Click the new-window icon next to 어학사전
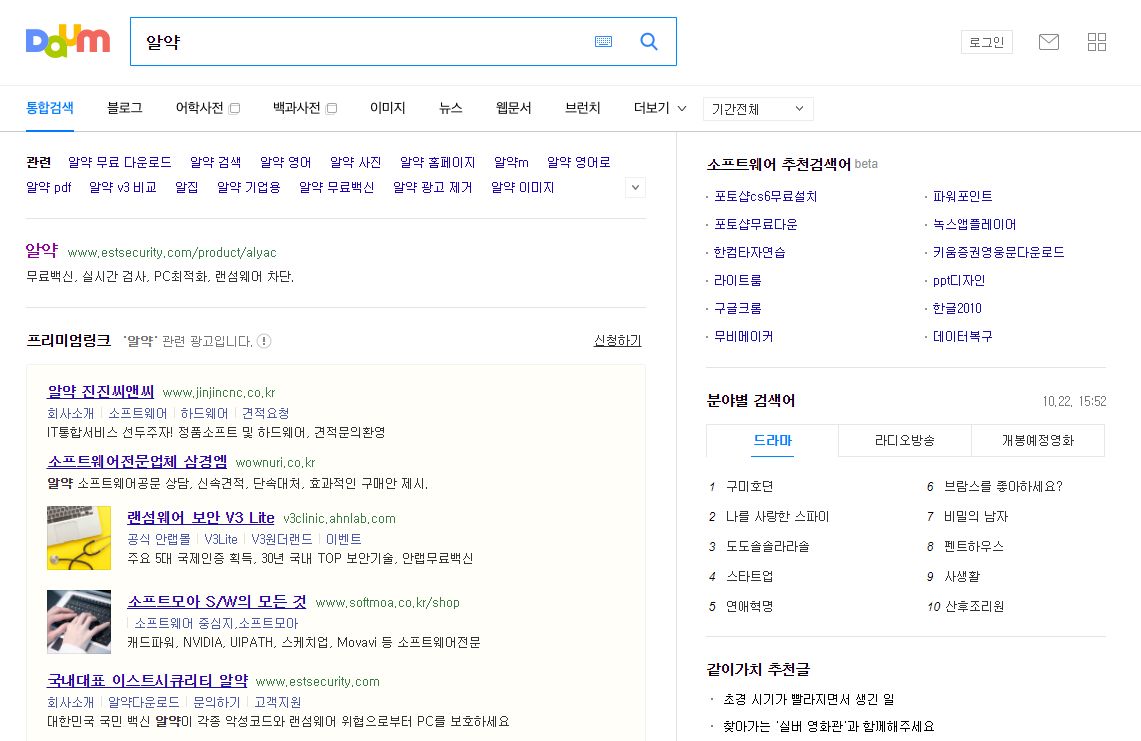The height and width of the screenshot is (741, 1141). click(x=234, y=108)
